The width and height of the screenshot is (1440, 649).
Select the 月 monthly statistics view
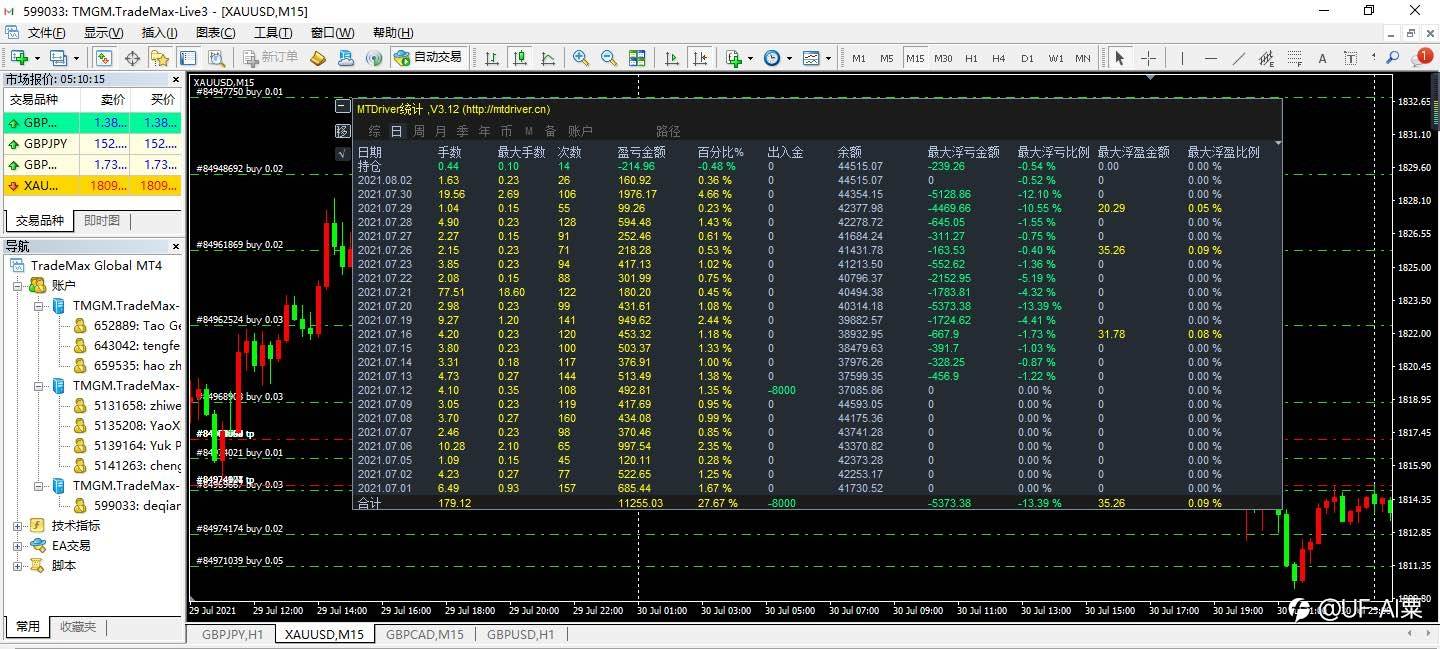[x=441, y=131]
